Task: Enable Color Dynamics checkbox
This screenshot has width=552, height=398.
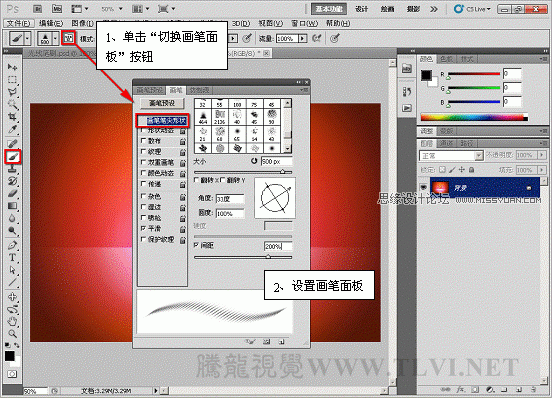Action: pos(143,173)
